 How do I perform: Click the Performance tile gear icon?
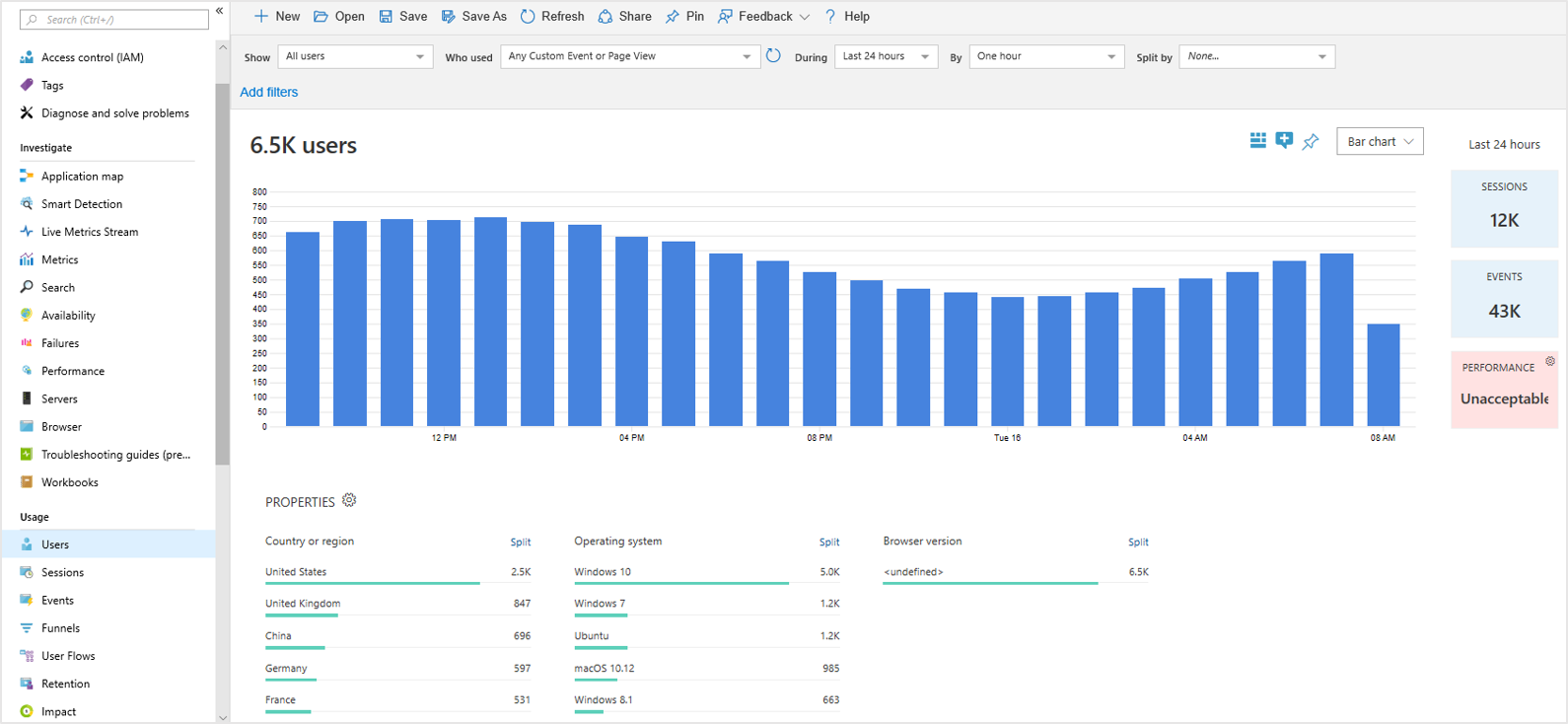(1550, 361)
